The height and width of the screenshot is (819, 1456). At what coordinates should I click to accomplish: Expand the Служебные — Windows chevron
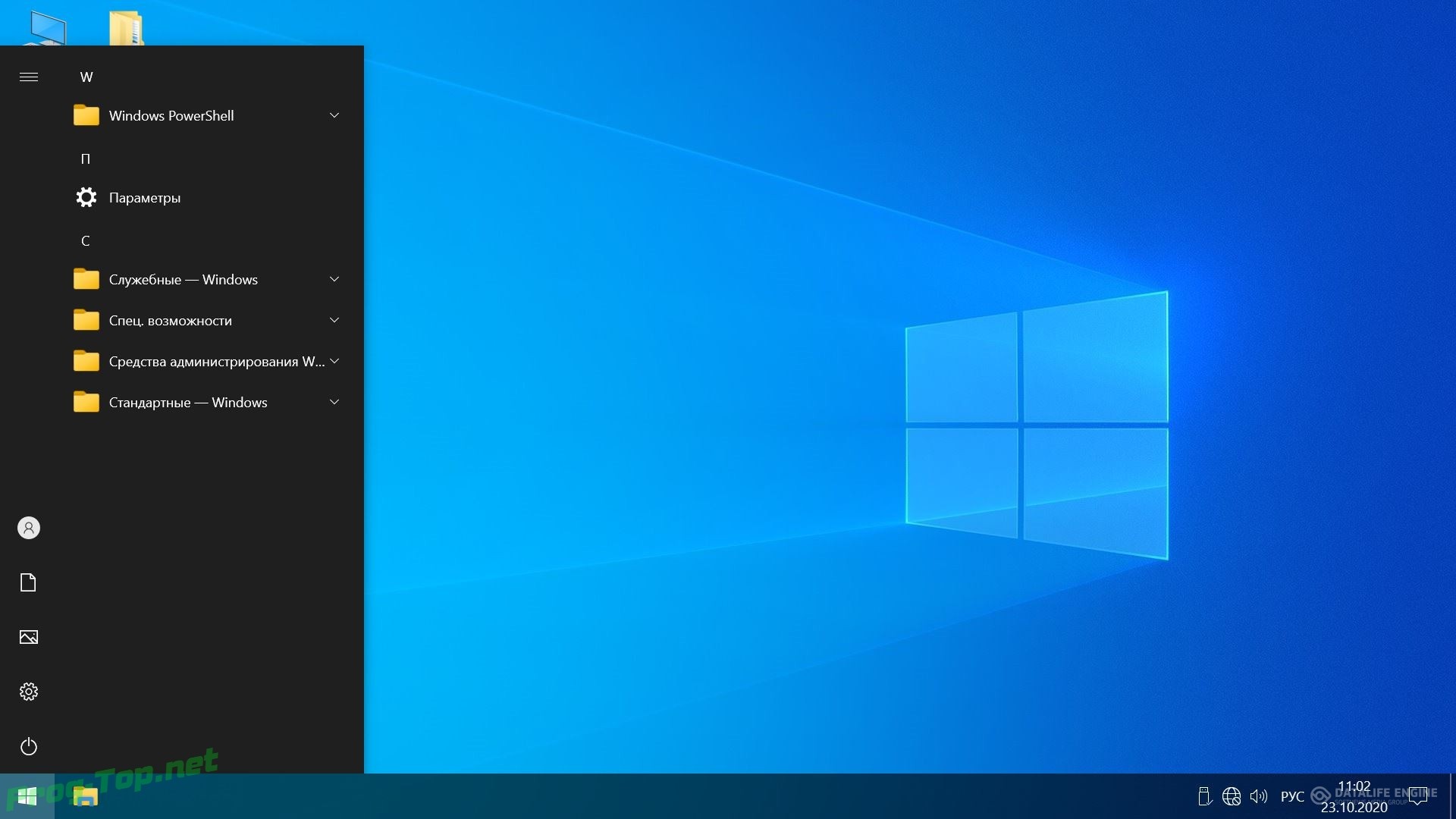pos(334,279)
